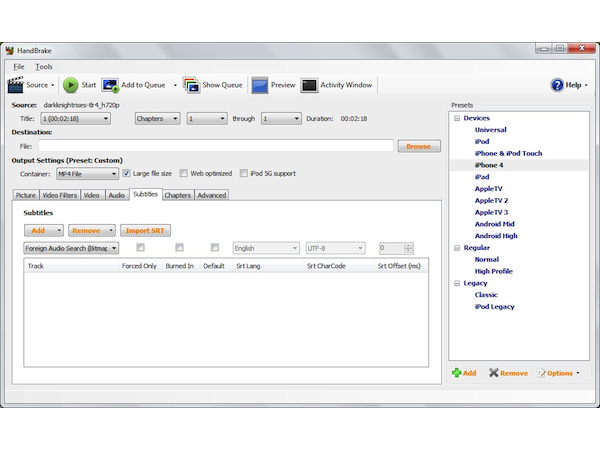The width and height of the screenshot is (600, 450).
Task: Select the iPhone 4 preset
Action: (x=489, y=165)
